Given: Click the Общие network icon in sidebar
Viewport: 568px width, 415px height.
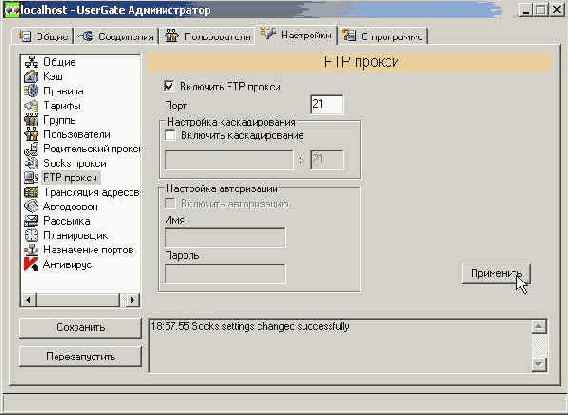Looking at the screenshot, I should tap(31, 62).
